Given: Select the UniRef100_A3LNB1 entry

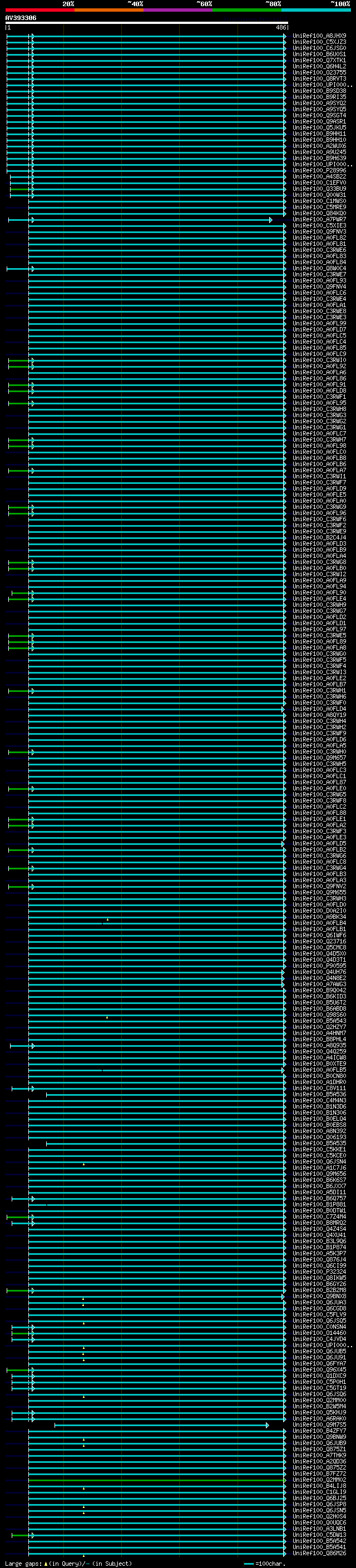Looking at the screenshot, I should [x=319, y=1529].
